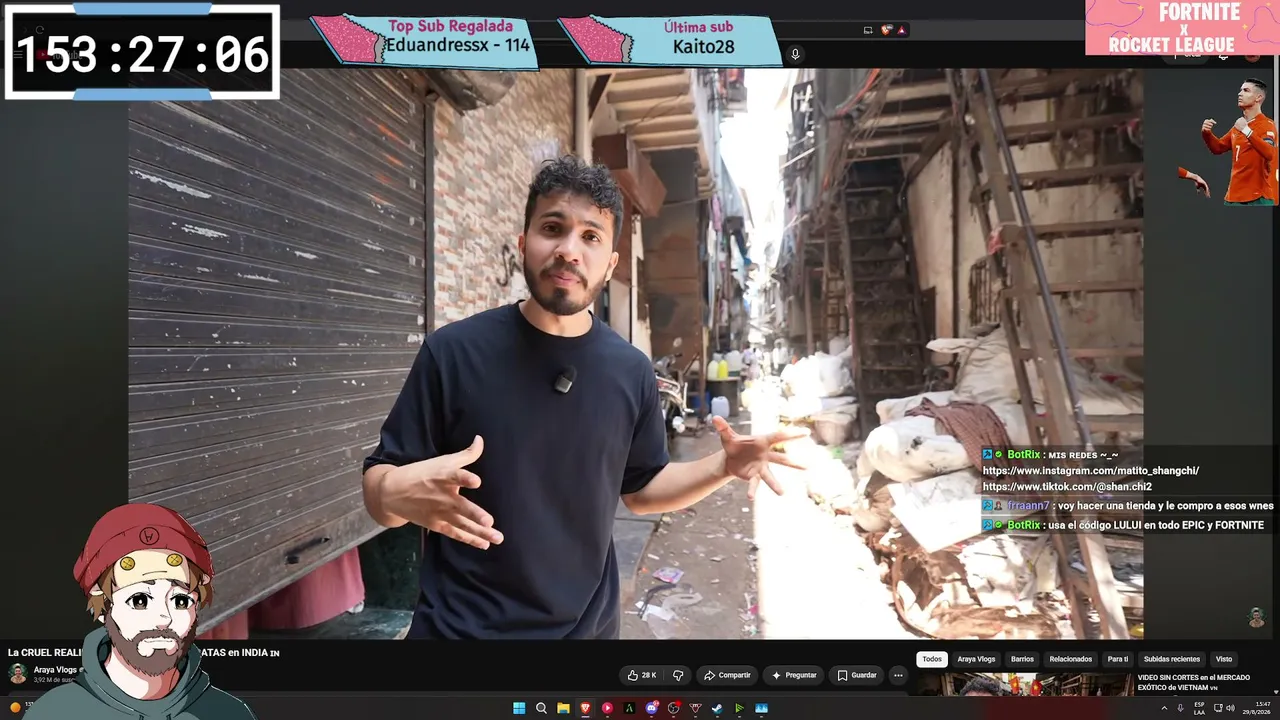Open the ESP LAA language switcher
1280x720 pixels.
click(1199, 708)
